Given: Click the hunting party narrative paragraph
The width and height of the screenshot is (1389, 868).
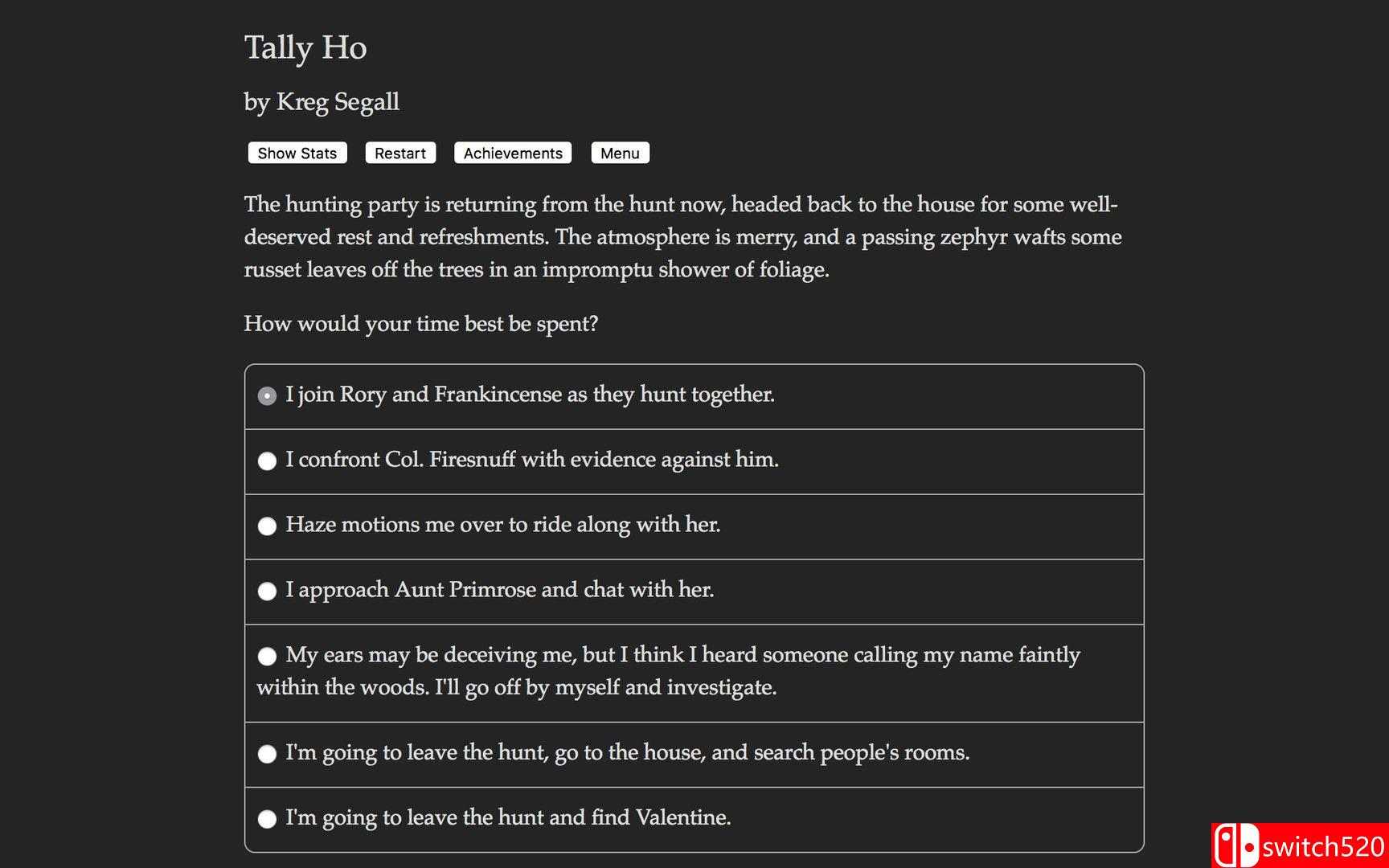Looking at the screenshot, I should pos(683,237).
